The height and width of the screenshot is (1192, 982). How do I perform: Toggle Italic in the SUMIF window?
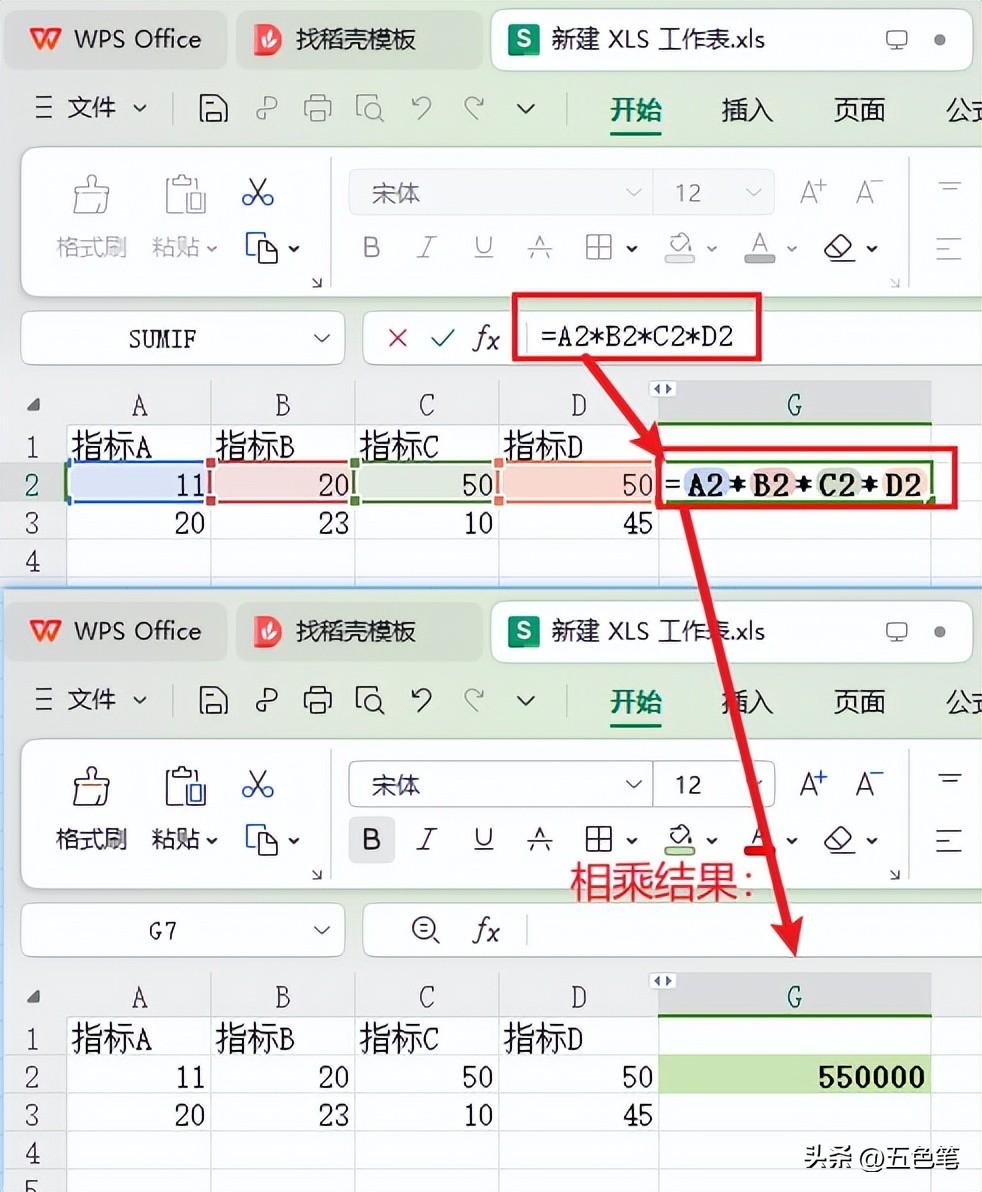click(x=427, y=247)
